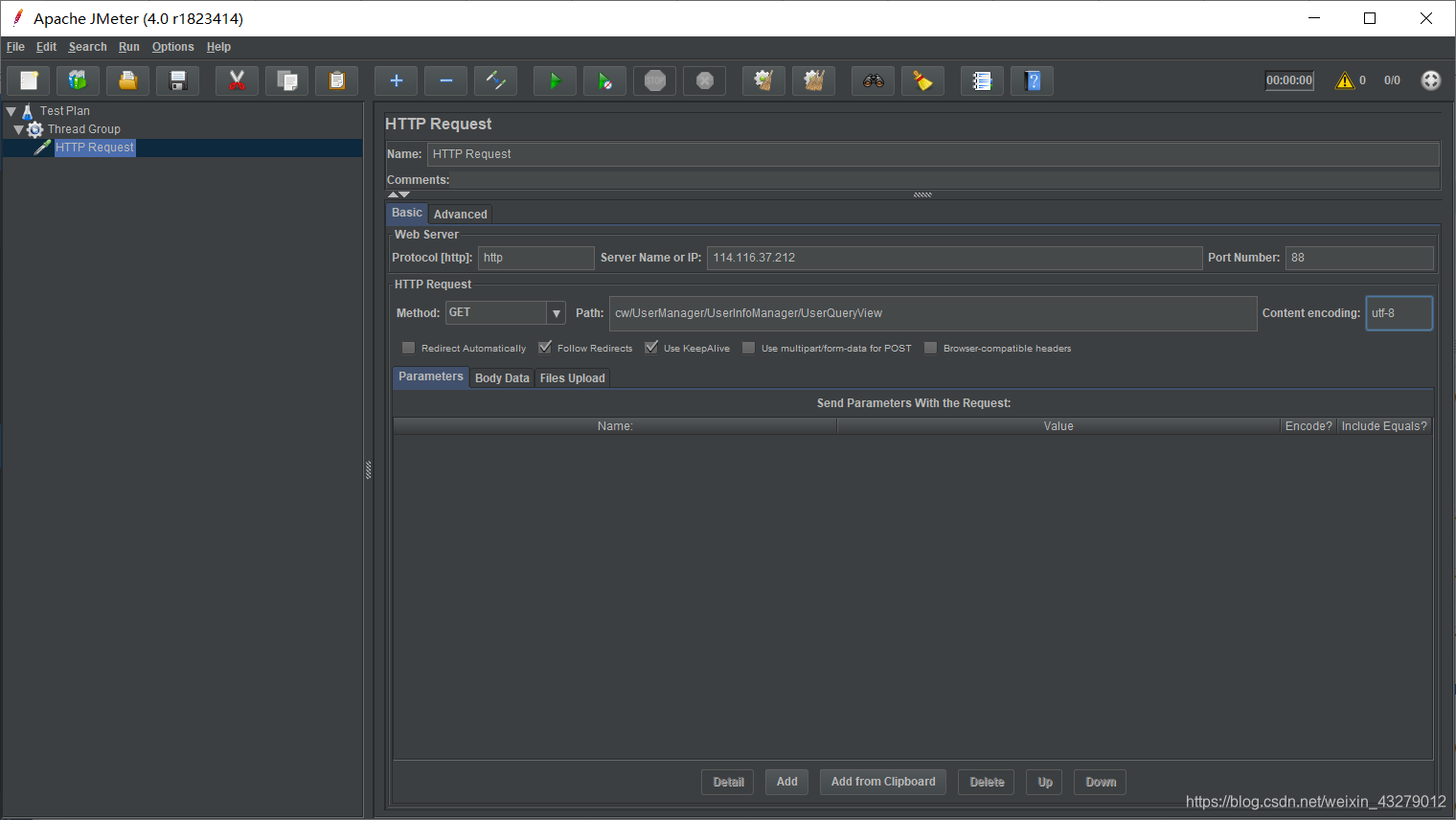
Task: Select Test Plan in the tree
Action: [x=64, y=111]
